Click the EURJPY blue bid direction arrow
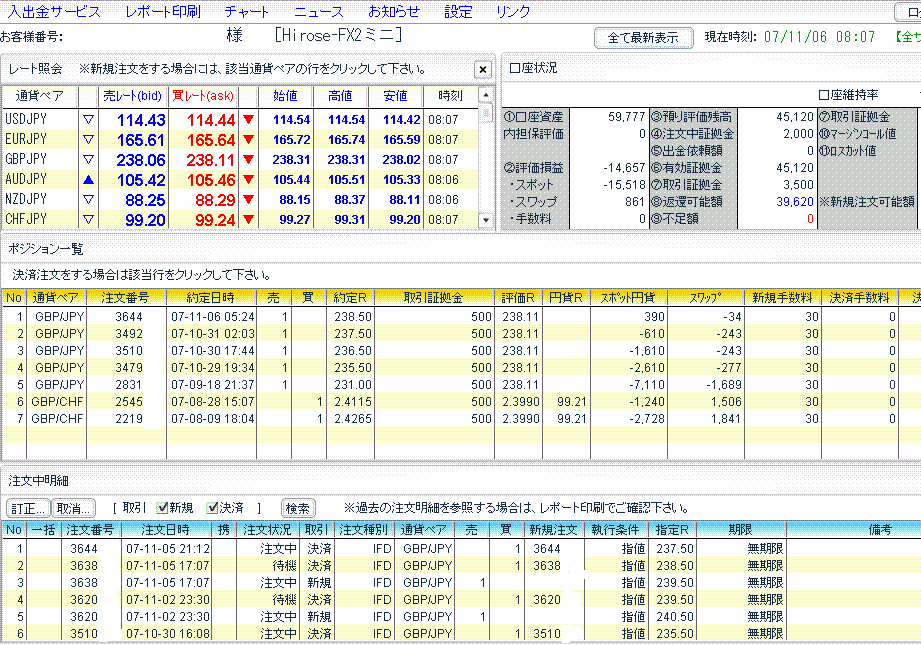This screenshot has height=645, width=921. pyautogui.click(x=89, y=139)
